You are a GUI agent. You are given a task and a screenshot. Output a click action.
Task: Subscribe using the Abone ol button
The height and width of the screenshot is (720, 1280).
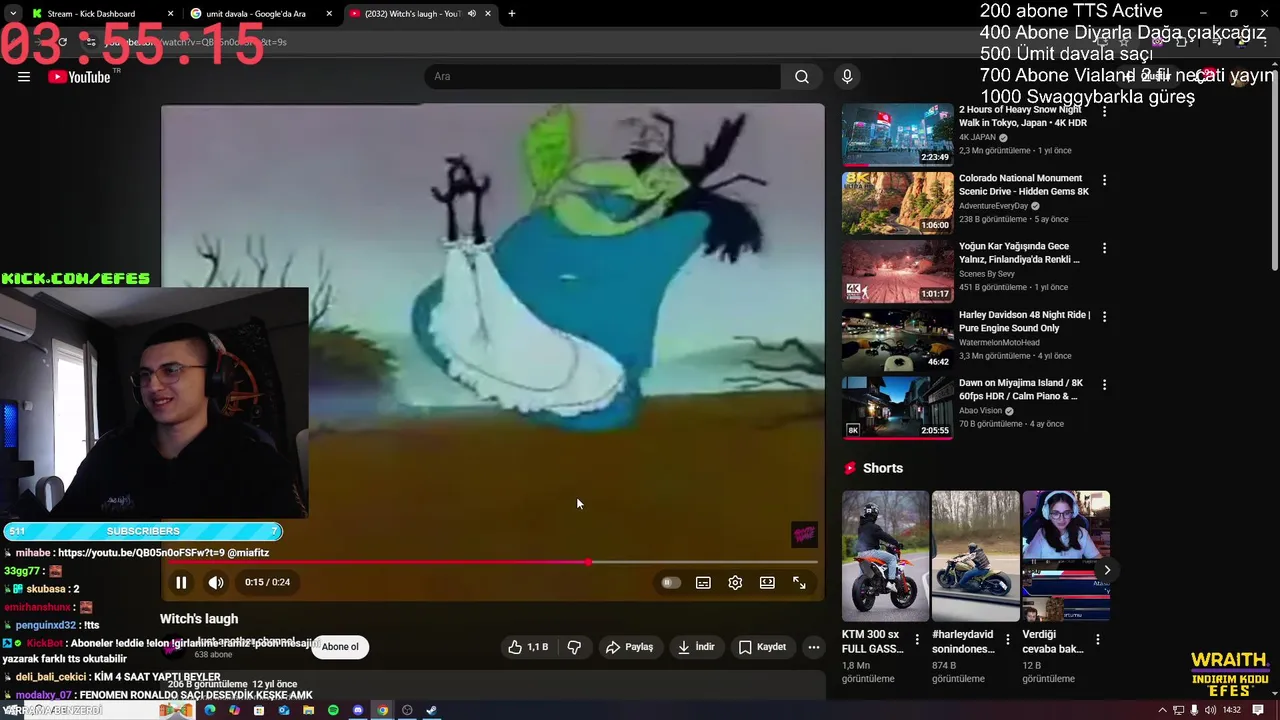click(340, 647)
